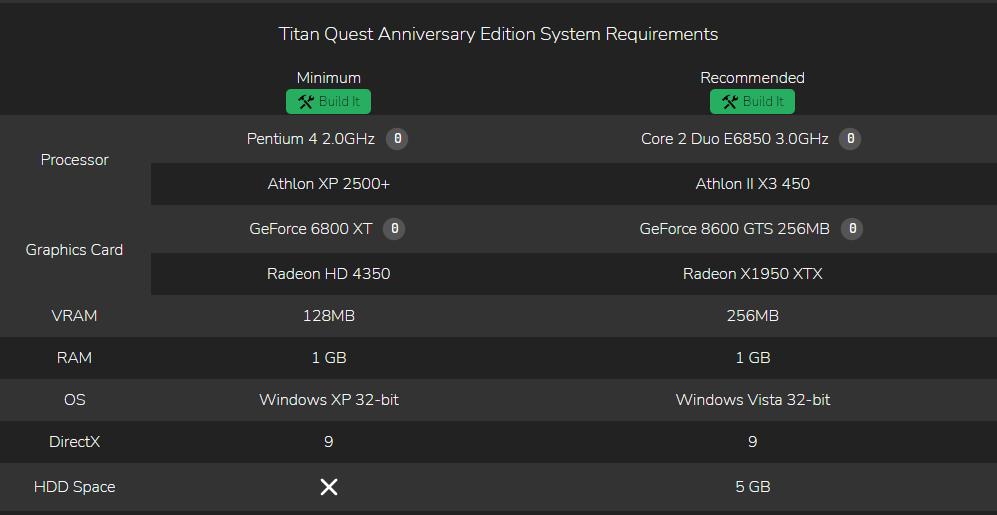Click the GeForce 8600 GTS 256MB entry

click(x=734, y=229)
